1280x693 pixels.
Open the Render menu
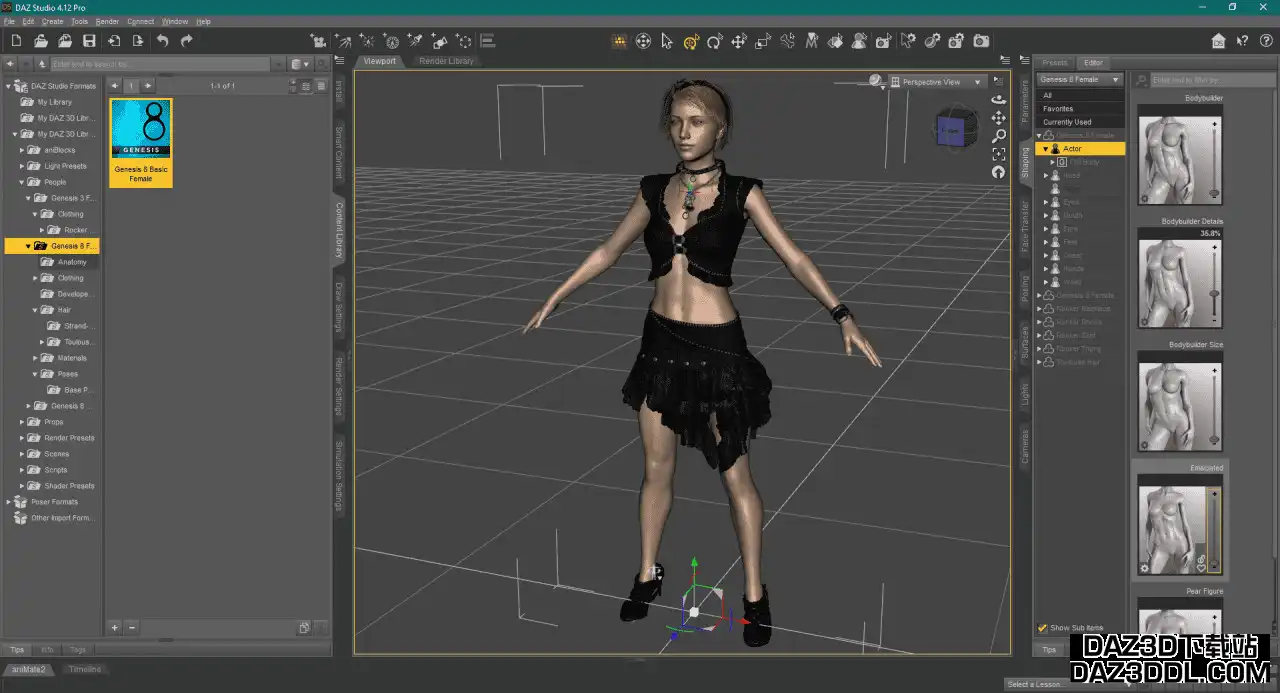tap(107, 21)
